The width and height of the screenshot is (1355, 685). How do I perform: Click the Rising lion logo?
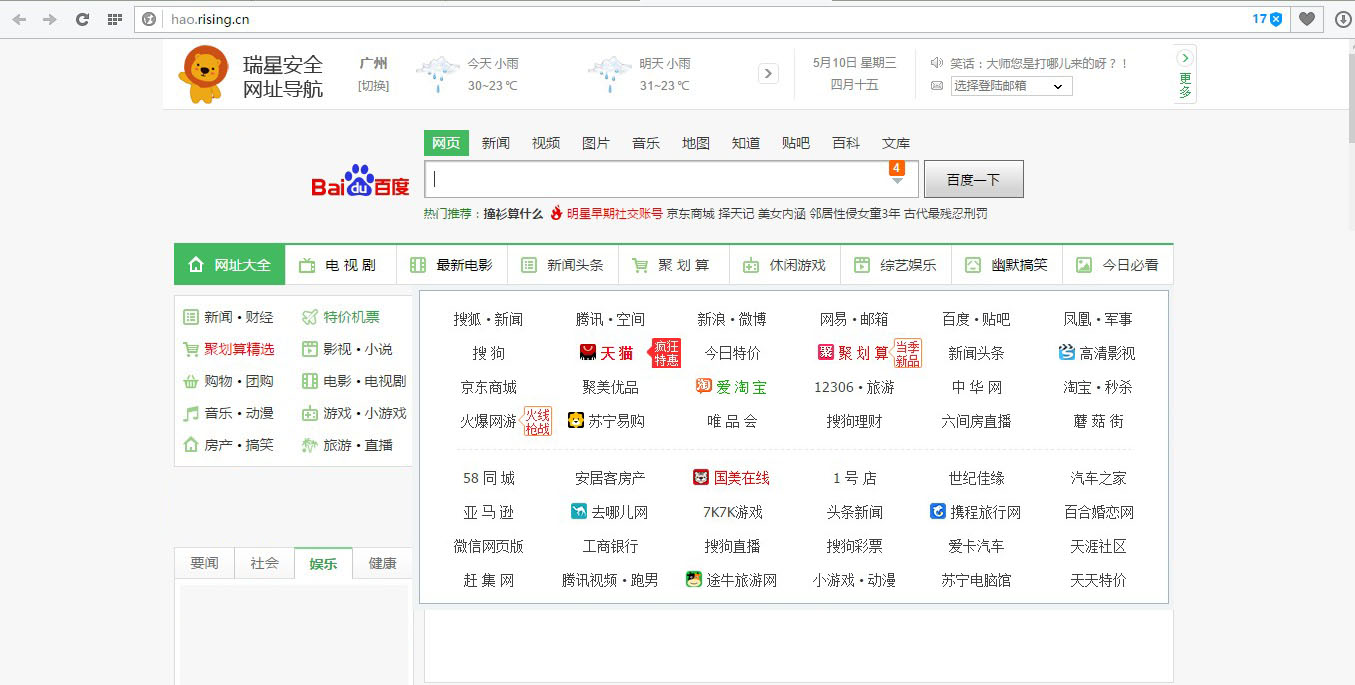click(x=204, y=74)
